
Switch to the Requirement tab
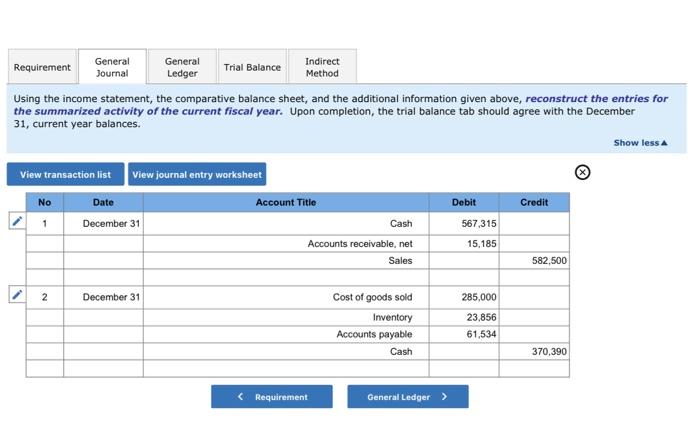coord(42,67)
